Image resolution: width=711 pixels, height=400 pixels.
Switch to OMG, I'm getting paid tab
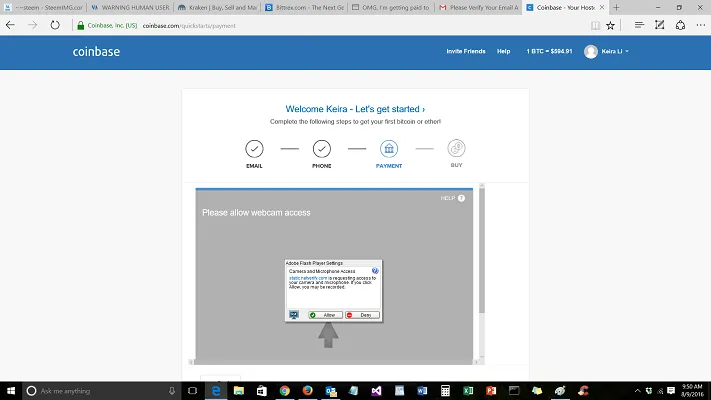point(391,8)
